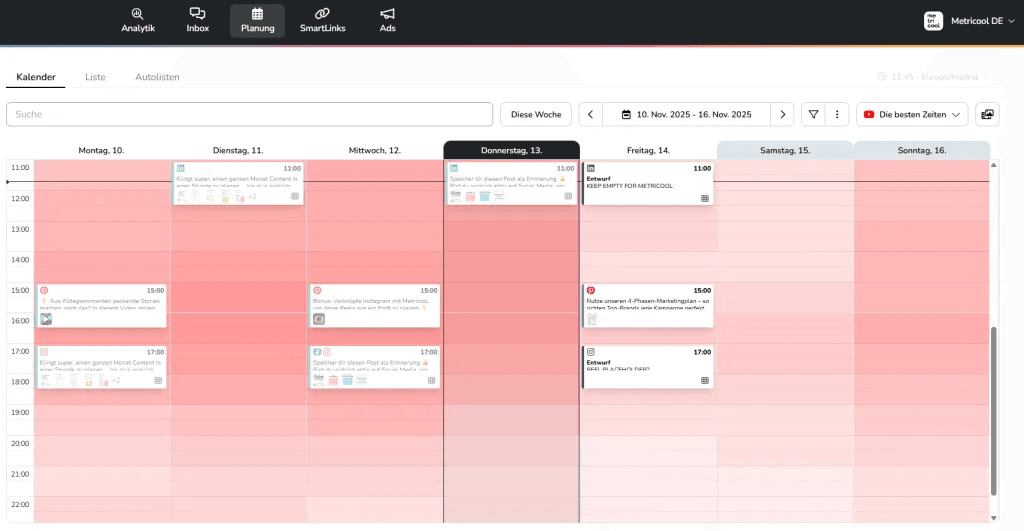1024x531 pixels.
Task: Go to previous week with left arrow
Action: (x=591, y=114)
